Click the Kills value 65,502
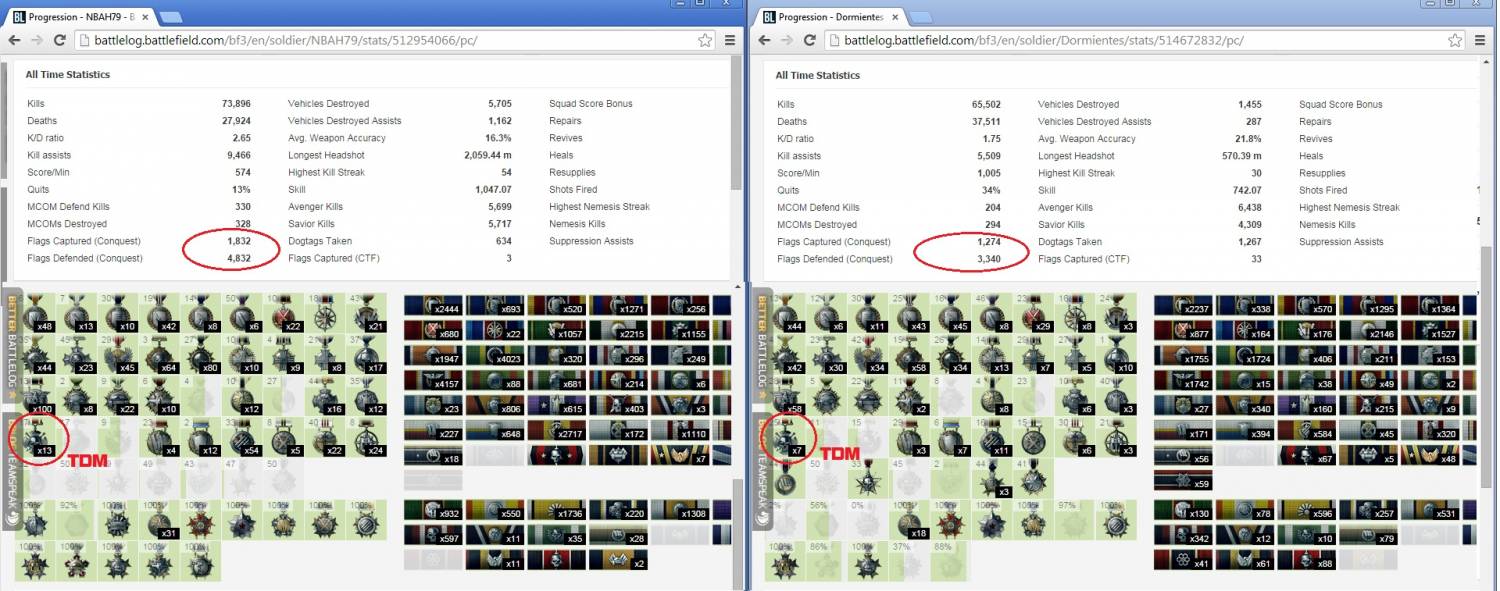The image size is (1500, 591). [985, 104]
